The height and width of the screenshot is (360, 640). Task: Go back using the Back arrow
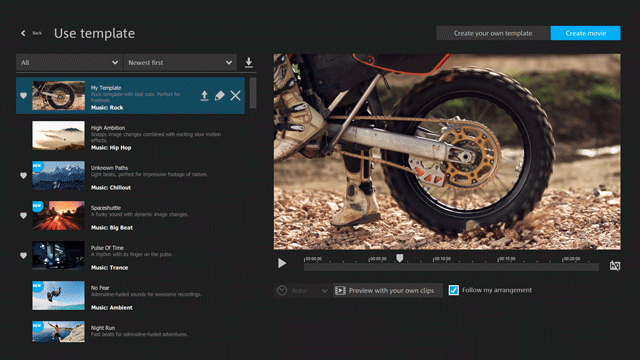click(x=23, y=33)
